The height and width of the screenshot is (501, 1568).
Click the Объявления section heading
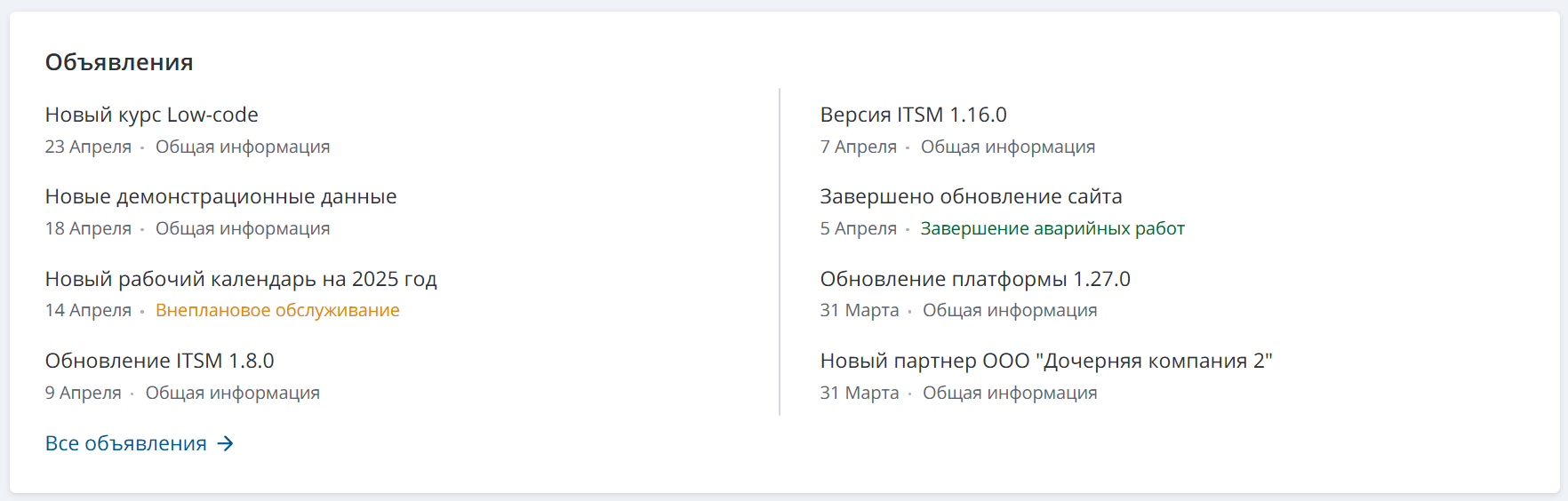[119, 63]
